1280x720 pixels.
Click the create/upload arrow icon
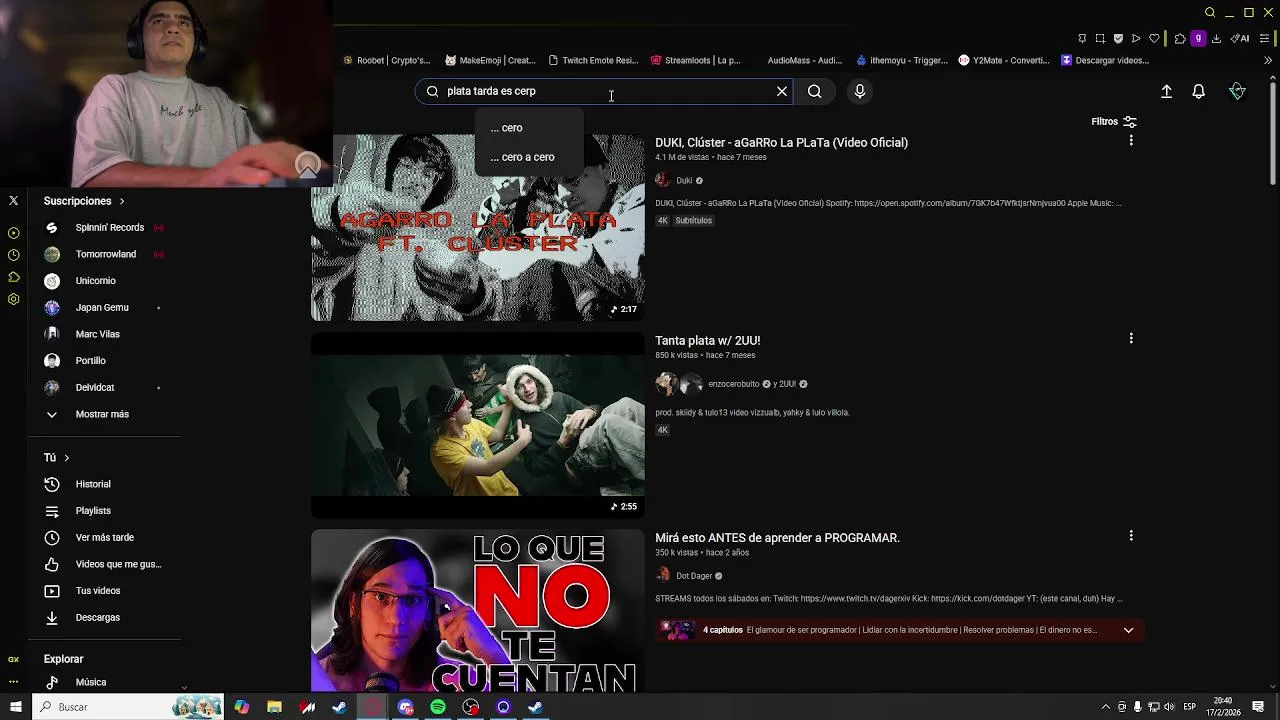click(1166, 91)
